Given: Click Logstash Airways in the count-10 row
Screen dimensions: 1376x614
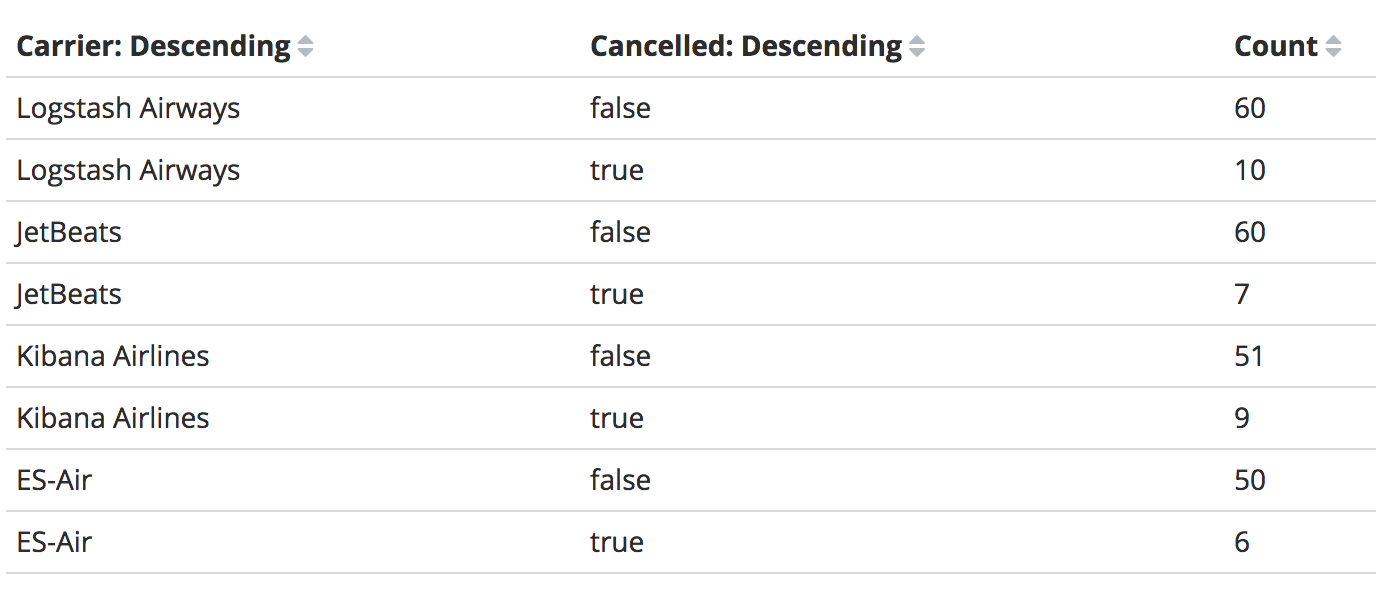Looking at the screenshot, I should point(128,170).
